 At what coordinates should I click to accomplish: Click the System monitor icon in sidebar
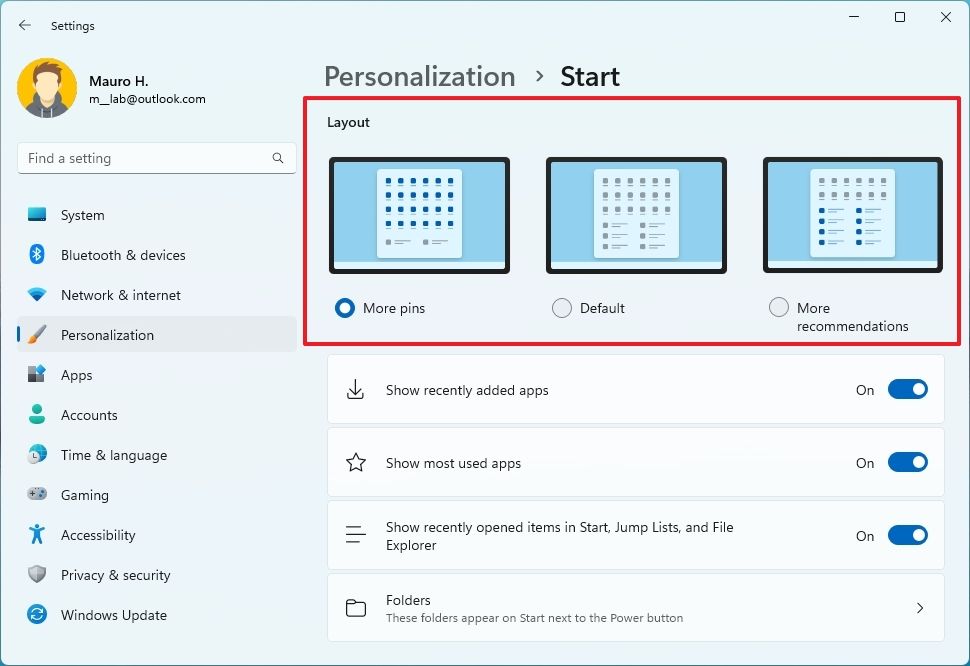click(x=37, y=215)
